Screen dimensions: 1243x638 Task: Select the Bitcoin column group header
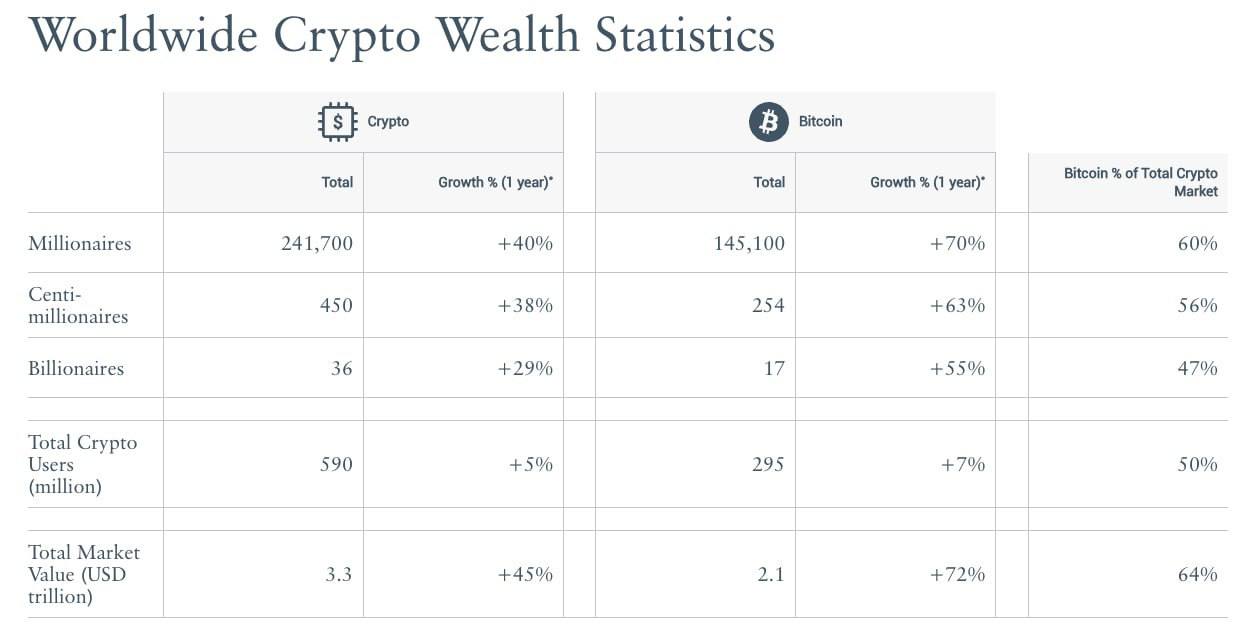(x=795, y=122)
